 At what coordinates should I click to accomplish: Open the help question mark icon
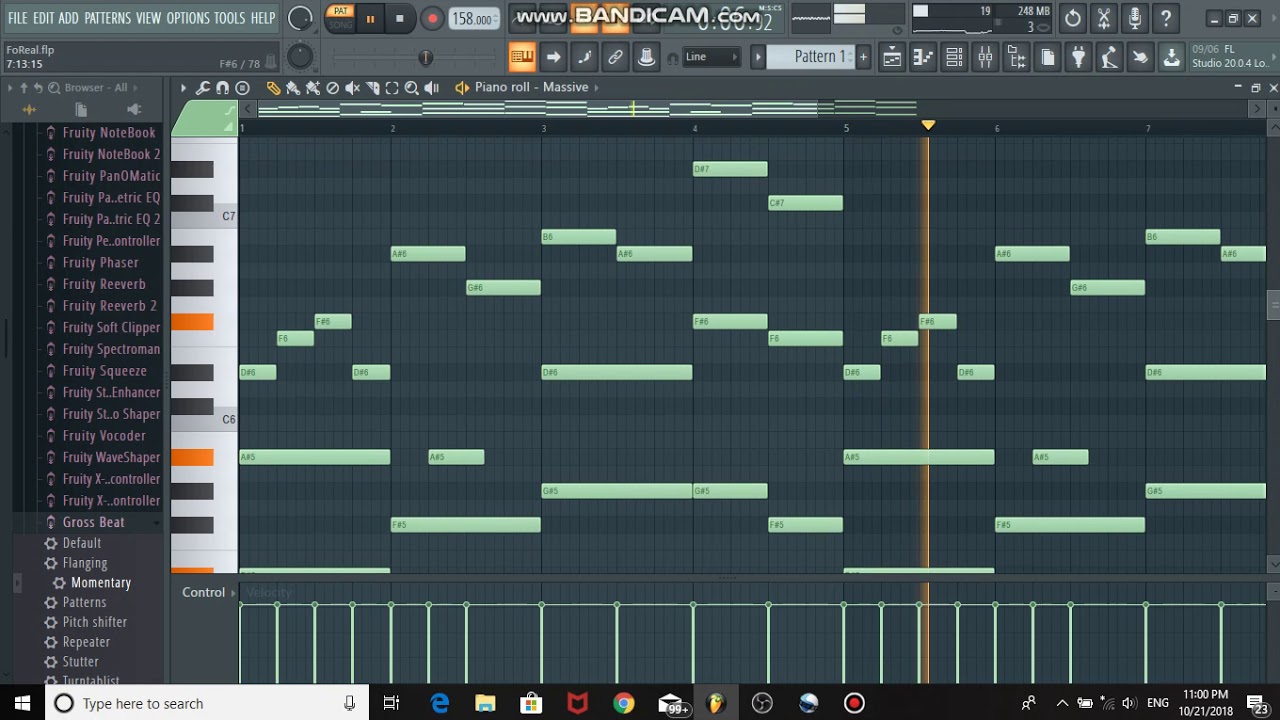coord(1166,18)
